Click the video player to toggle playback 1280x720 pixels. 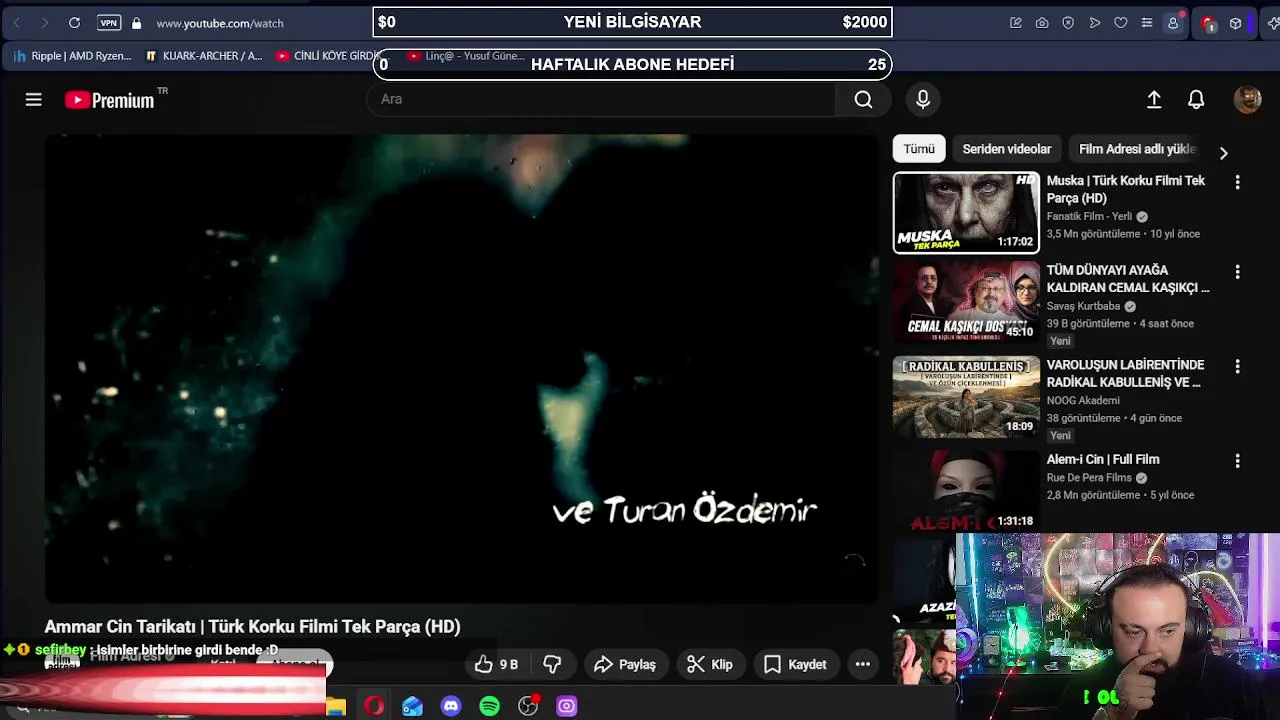coord(461,368)
